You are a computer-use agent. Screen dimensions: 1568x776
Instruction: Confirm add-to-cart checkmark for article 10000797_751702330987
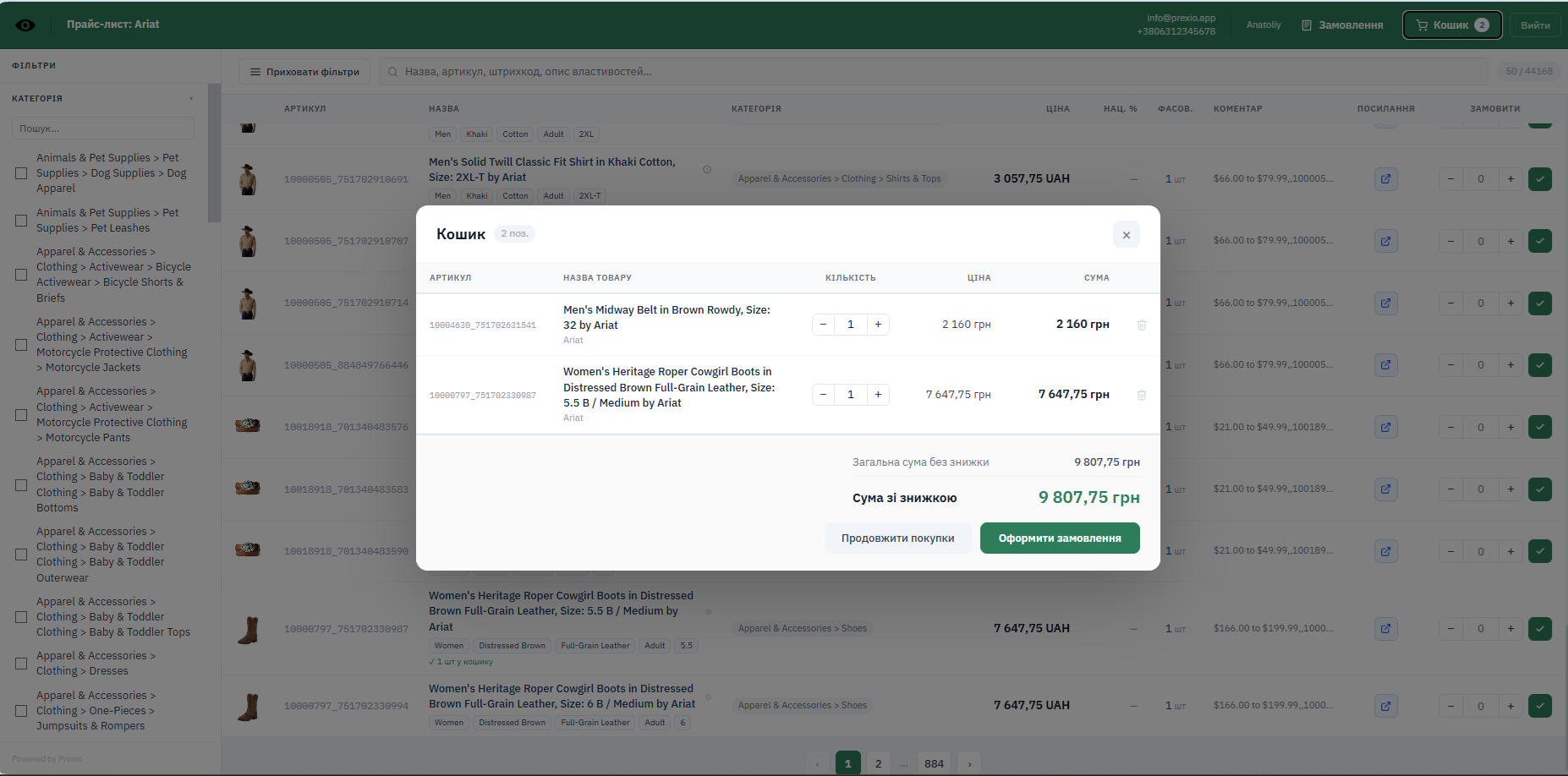[1540, 628]
